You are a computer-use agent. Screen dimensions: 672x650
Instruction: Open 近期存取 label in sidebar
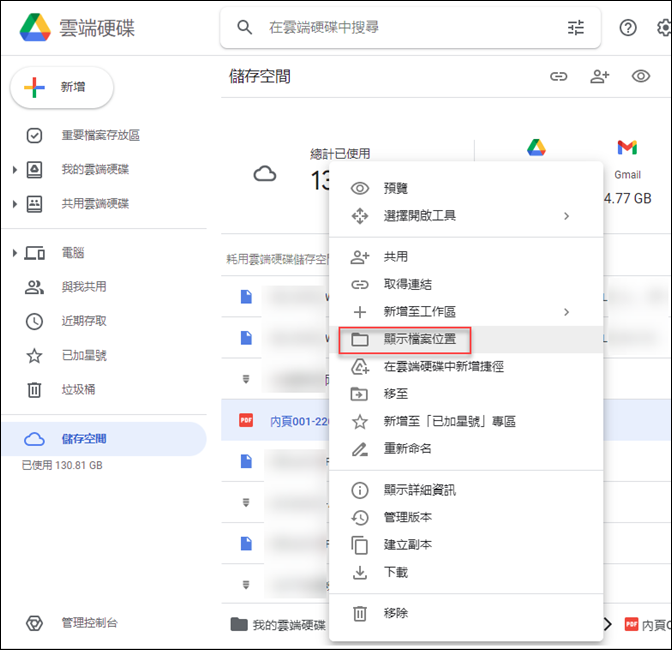pos(84,321)
